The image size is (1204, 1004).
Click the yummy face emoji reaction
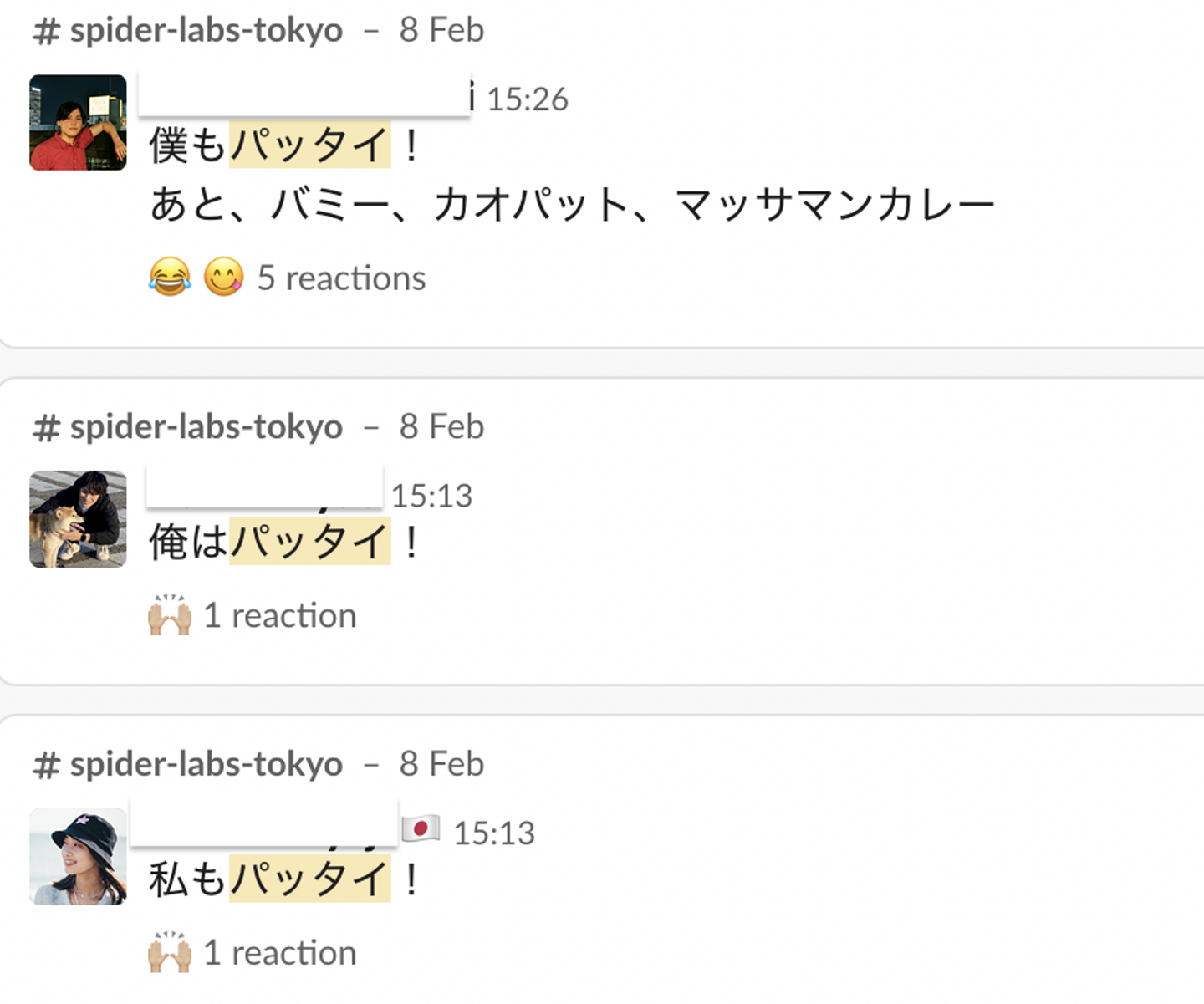click(224, 278)
